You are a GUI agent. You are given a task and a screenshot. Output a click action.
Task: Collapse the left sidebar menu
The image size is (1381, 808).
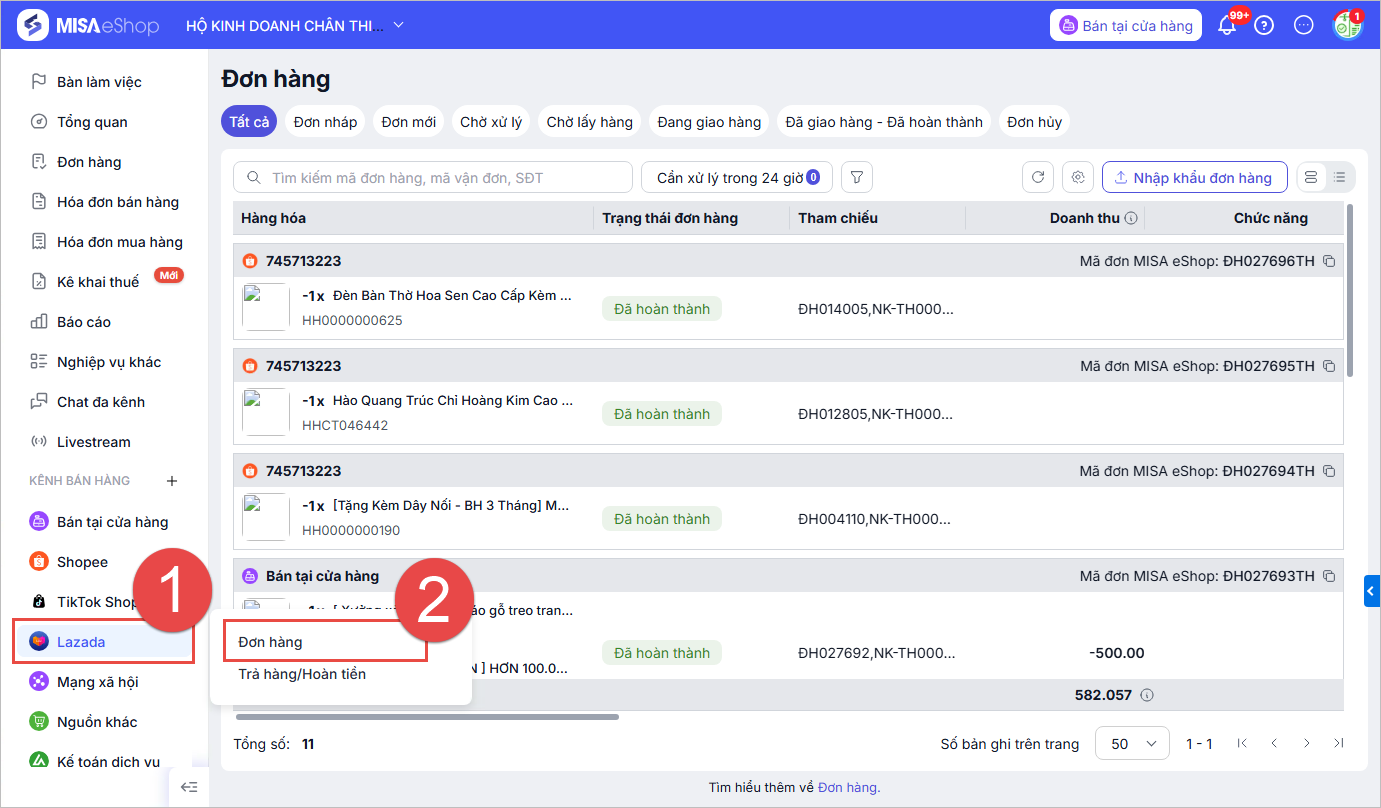(189, 787)
